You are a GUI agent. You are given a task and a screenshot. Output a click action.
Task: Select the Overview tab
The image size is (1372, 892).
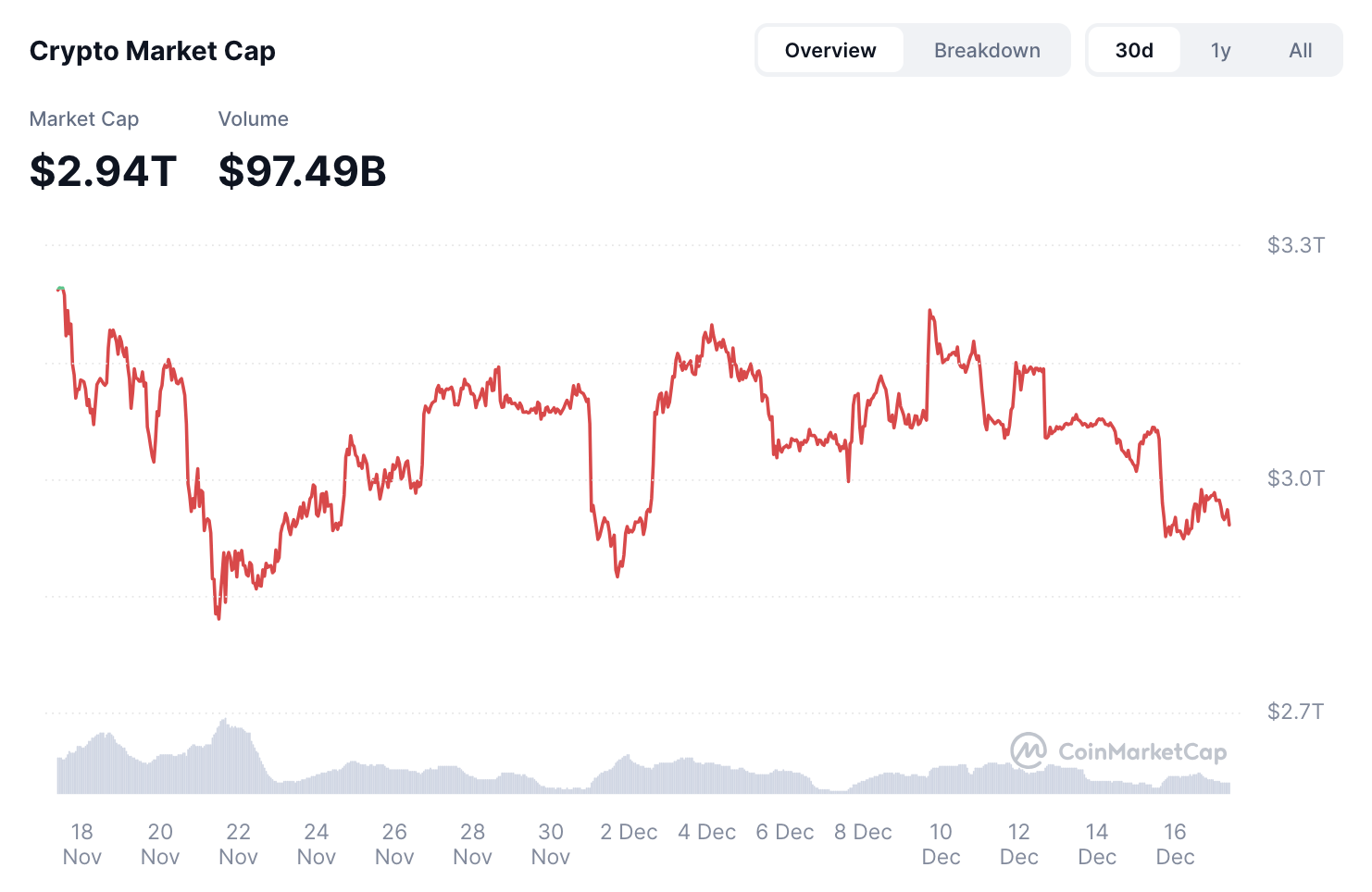tap(829, 50)
